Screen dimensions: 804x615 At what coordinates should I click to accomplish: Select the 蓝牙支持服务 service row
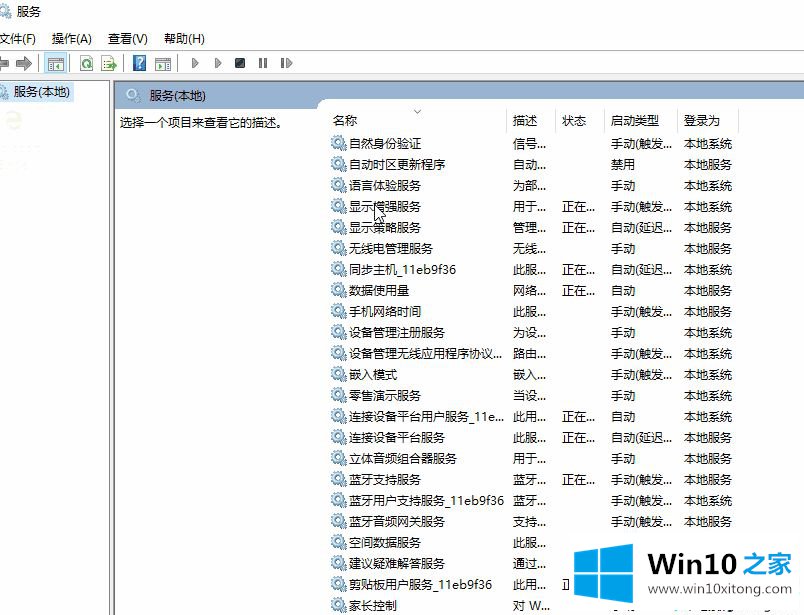[385, 480]
